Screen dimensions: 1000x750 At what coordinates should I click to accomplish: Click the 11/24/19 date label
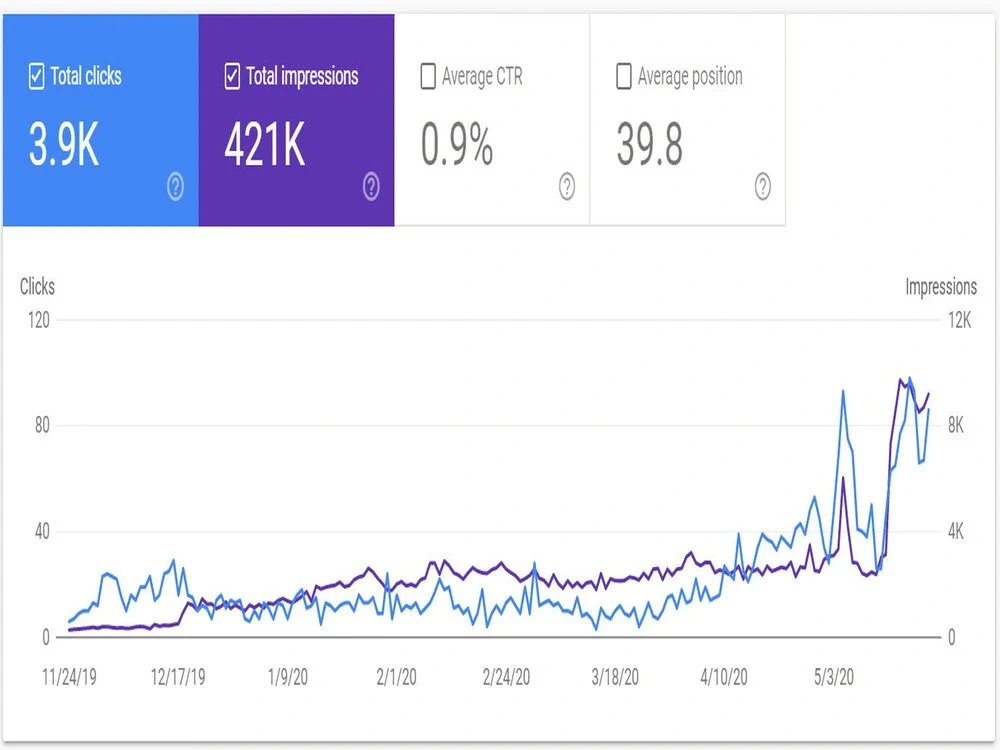point(70,677)
